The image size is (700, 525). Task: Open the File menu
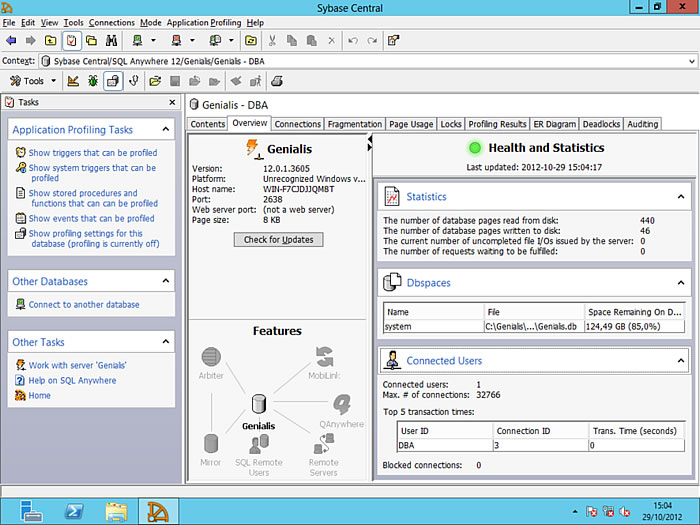point(9,22)
